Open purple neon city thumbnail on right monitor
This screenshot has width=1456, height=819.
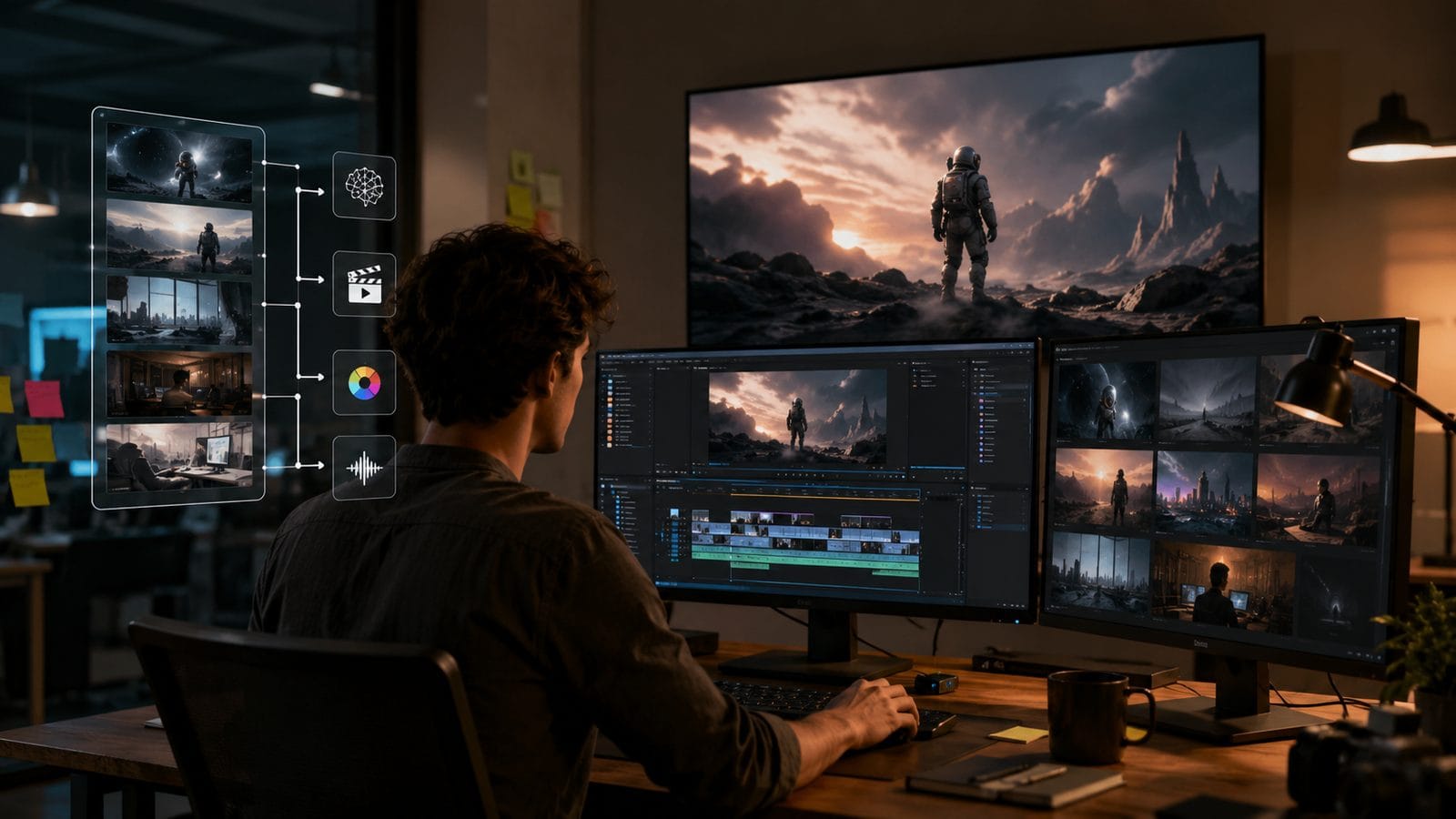click(x=1204, y=493)
